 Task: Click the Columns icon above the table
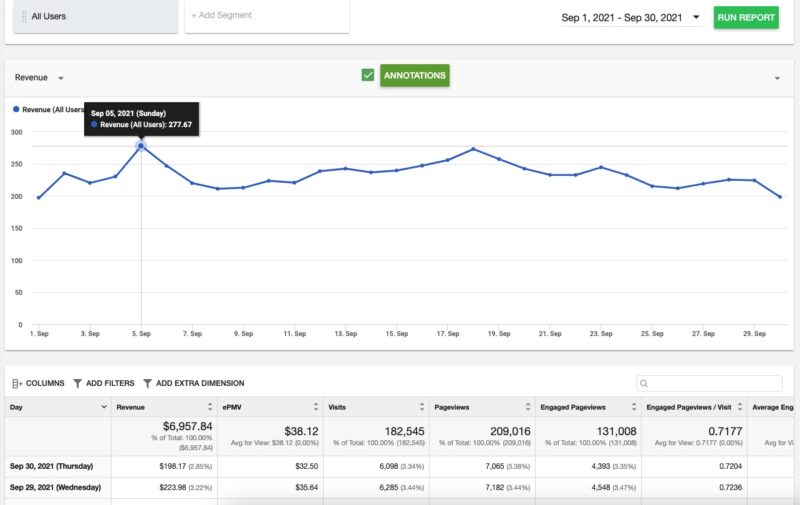(x=16, y=383)
